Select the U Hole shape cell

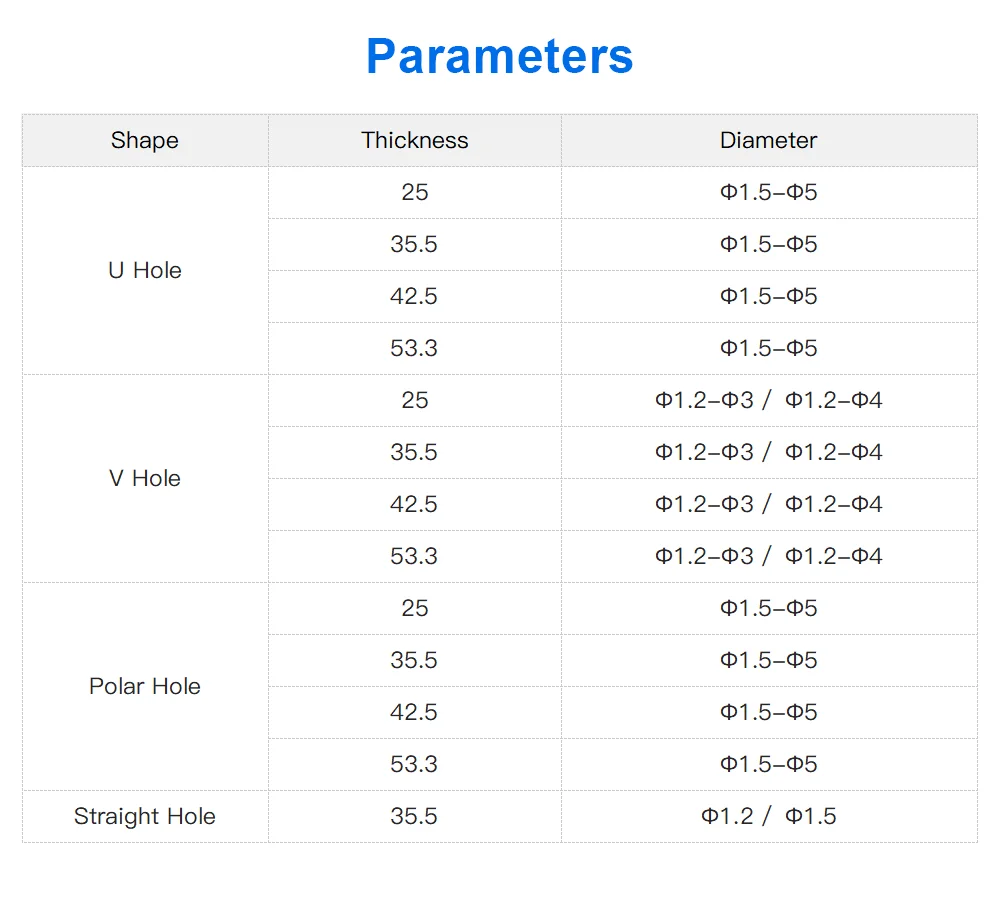[145, 270]
